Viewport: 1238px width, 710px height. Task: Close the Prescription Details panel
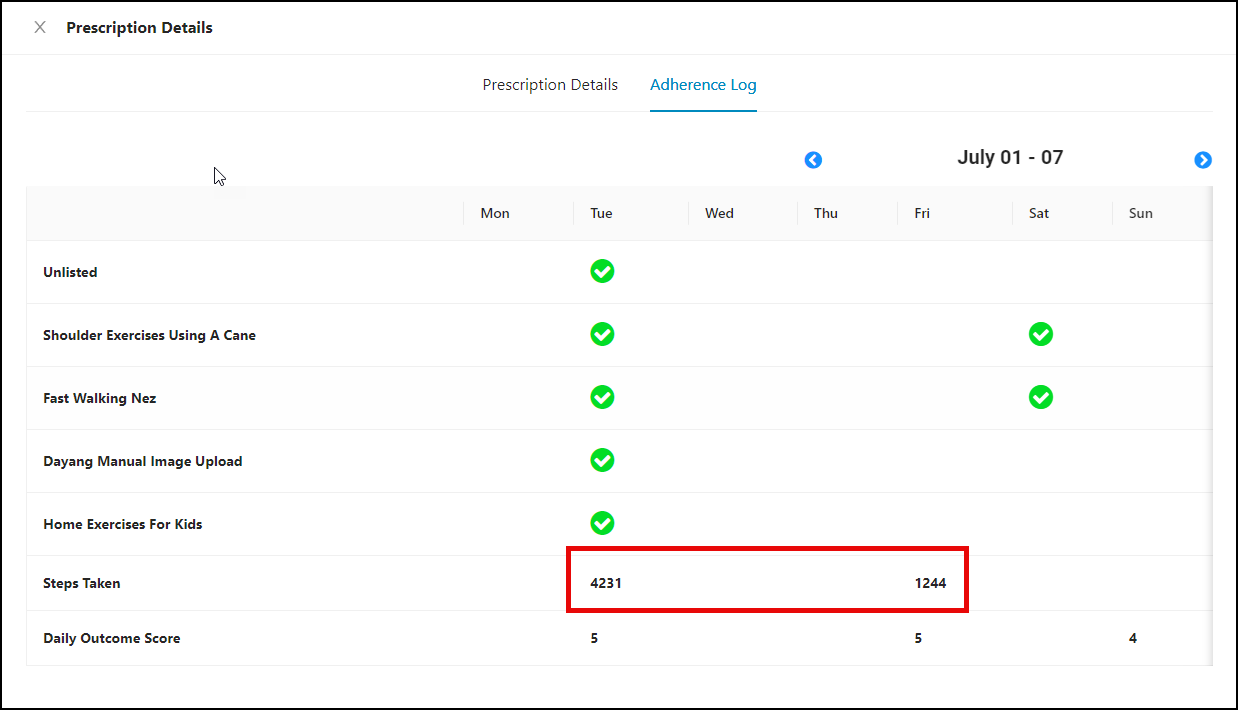(x=40, y=27)
